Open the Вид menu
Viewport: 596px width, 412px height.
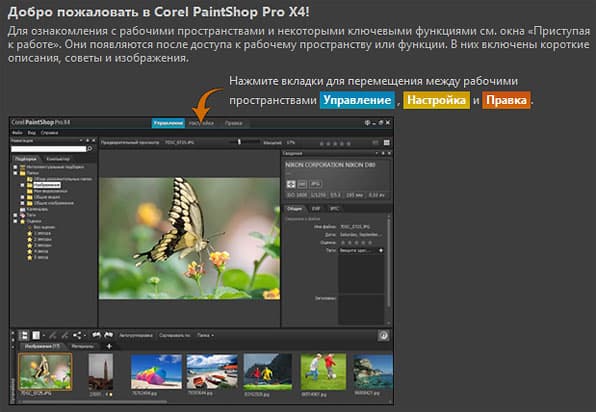(x=32, y=133)
